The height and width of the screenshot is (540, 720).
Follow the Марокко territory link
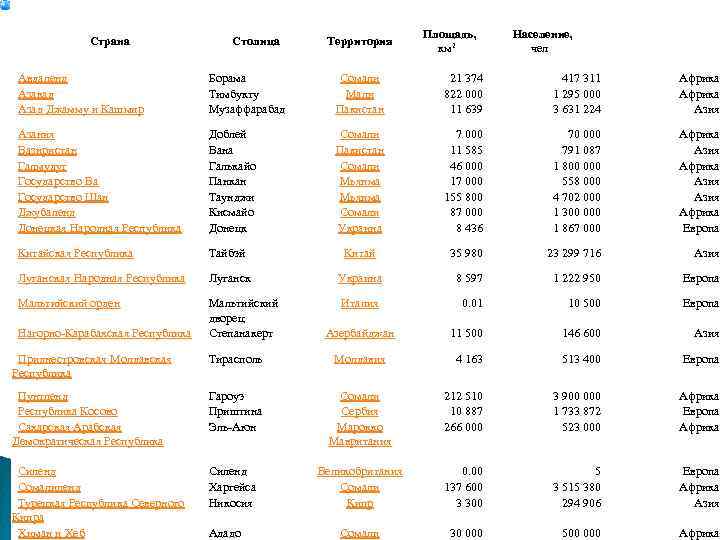[360, 427]
